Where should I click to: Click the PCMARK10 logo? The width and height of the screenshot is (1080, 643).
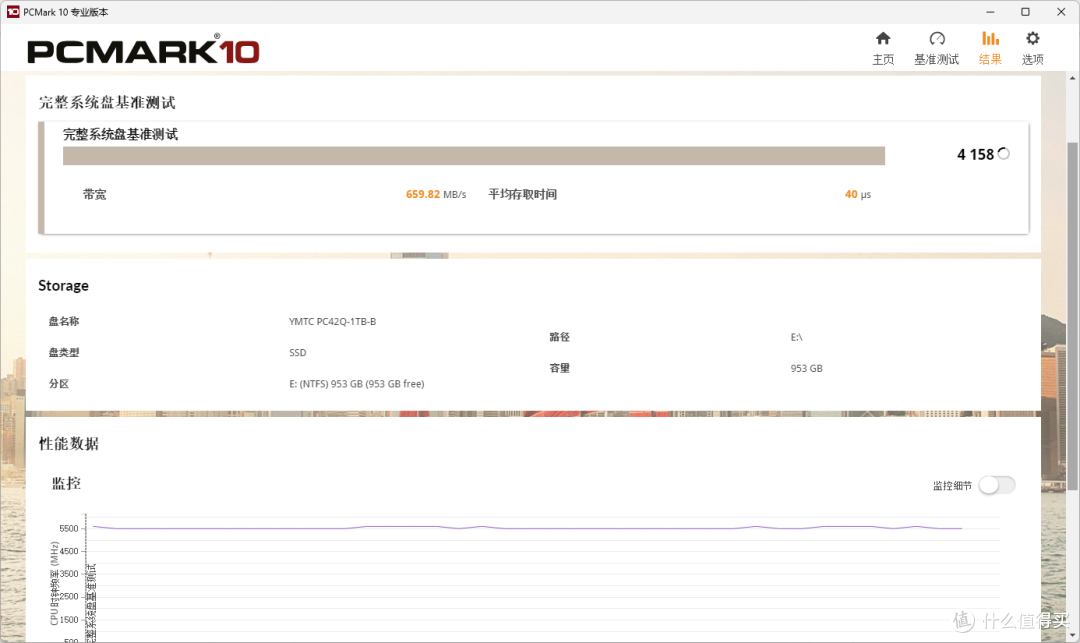tap(143, 50)
